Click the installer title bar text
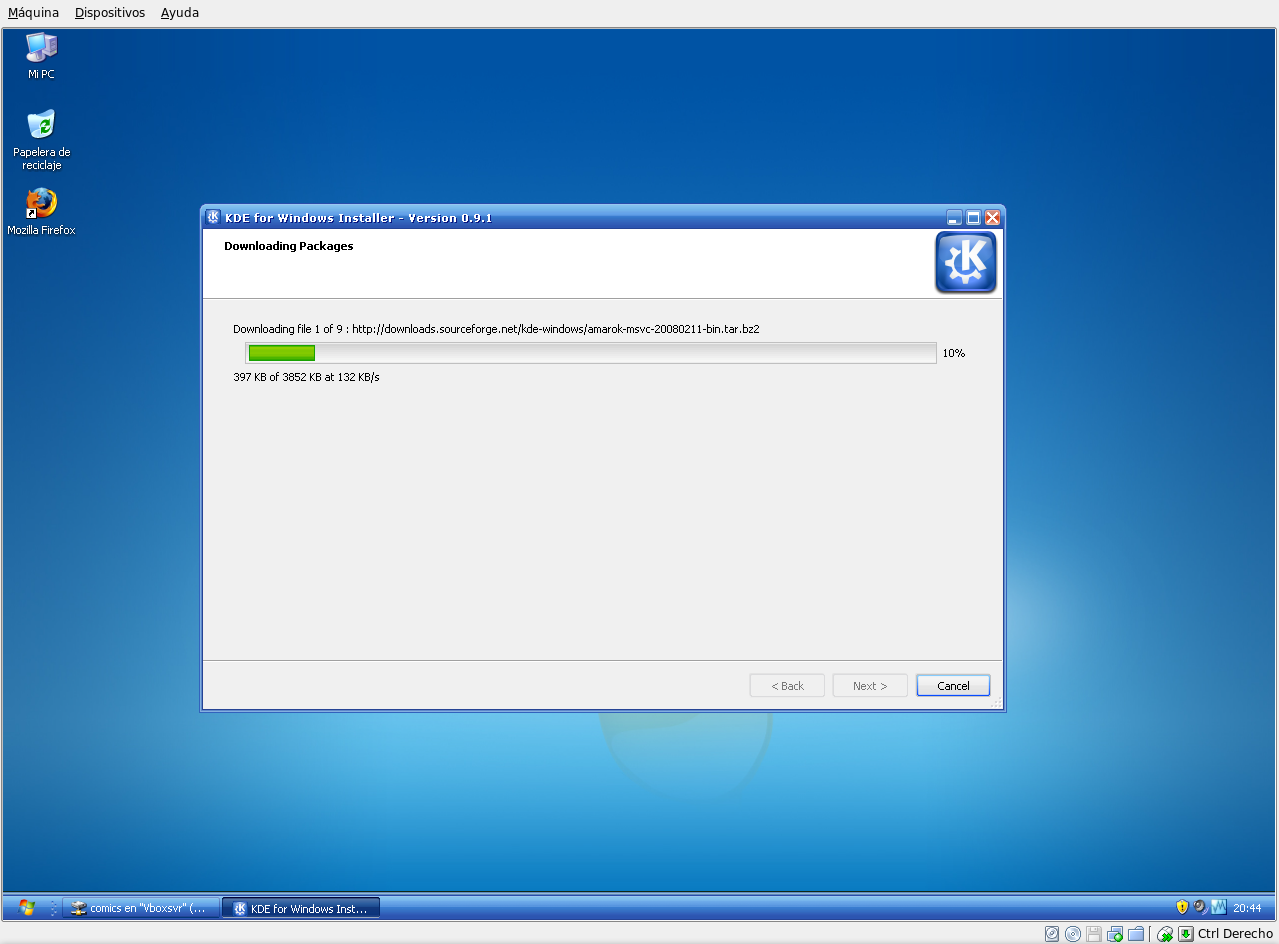Viewport: 1279px width, 944px height. [x=358, y=218]
